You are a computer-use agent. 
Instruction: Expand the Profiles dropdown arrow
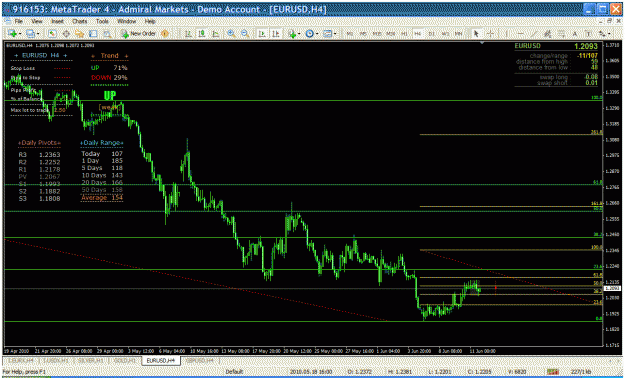(37, 34)
